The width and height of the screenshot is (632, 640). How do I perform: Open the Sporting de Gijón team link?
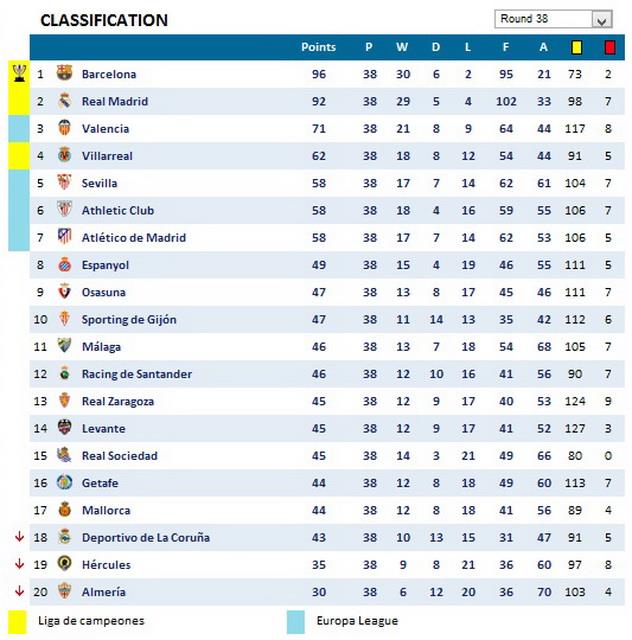click(128, 319)
